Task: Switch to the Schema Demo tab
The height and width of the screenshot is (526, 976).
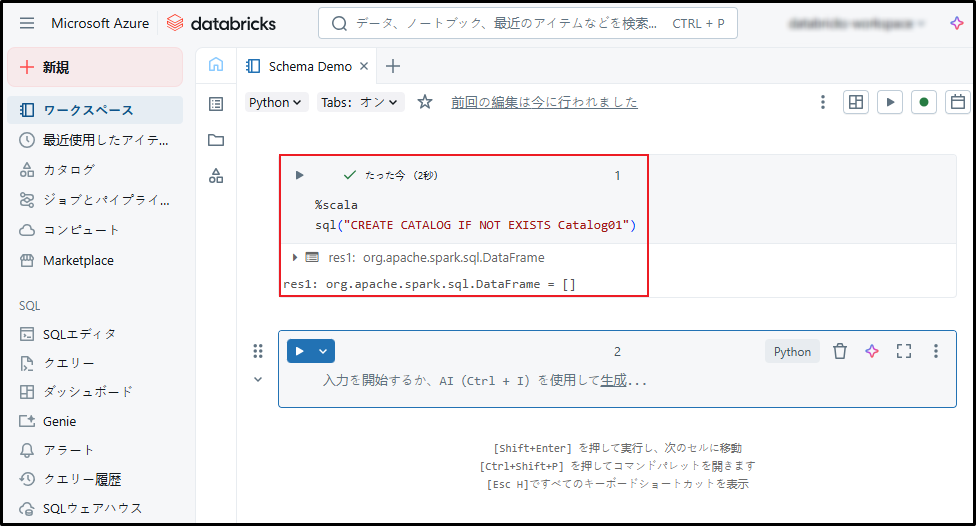Action: 309,66
